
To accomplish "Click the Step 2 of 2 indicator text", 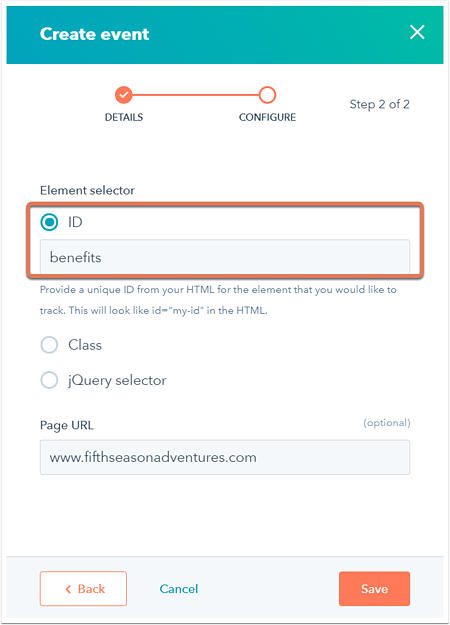I will click(x=379, y=104).
